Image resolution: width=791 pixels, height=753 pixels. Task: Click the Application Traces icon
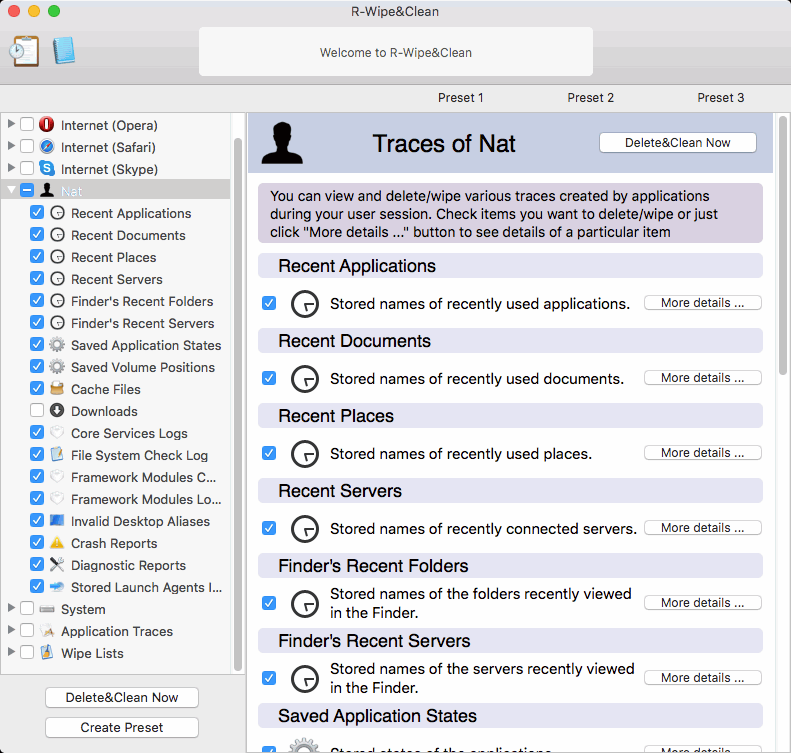[x=47, y=630]
